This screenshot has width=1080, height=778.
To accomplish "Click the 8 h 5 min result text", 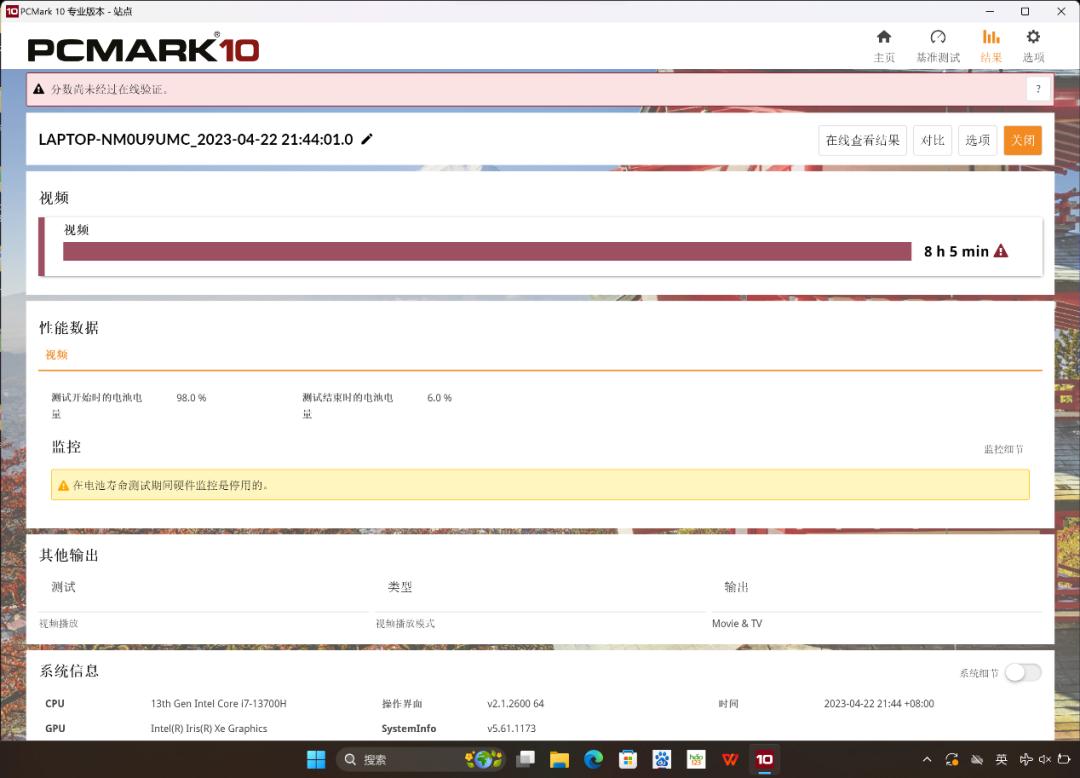I will click(x=956, y=251).
